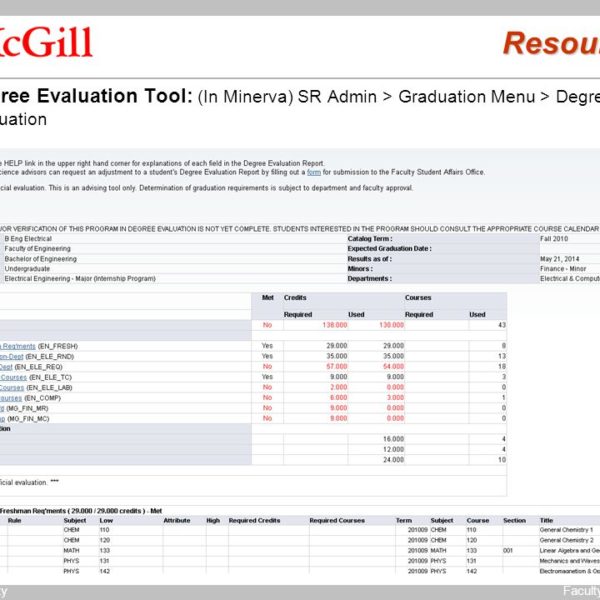Open the MG_FIN_MC area link
Screen dimensions: 600x600
4,419
